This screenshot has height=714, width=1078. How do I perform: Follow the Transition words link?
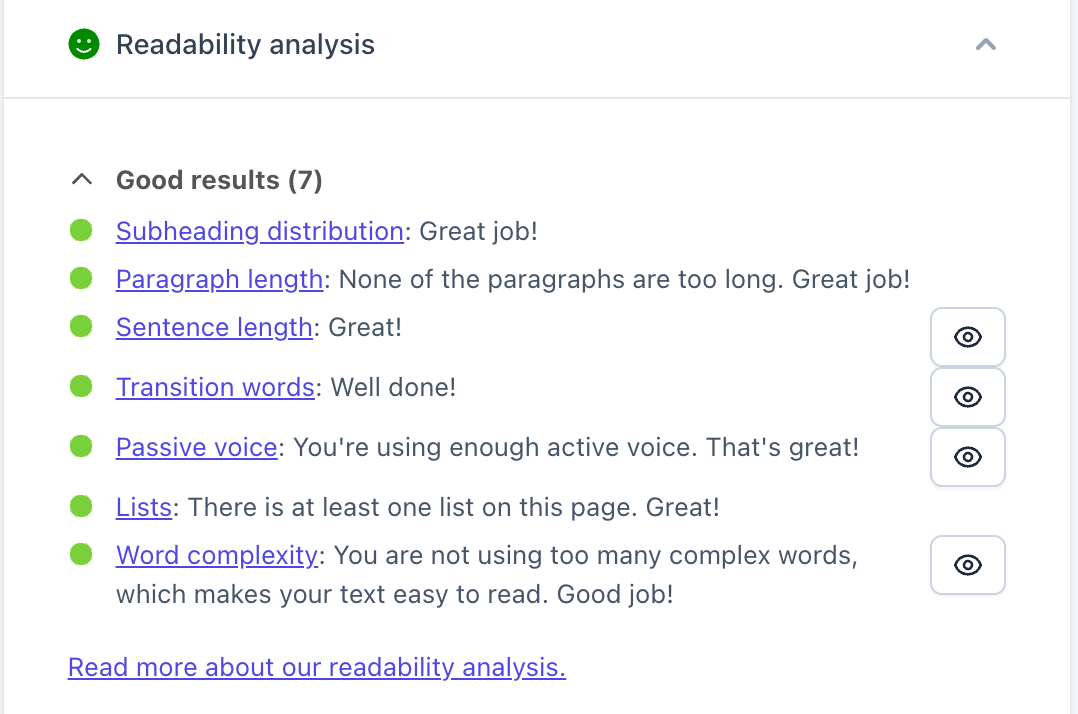click(215, 387)
